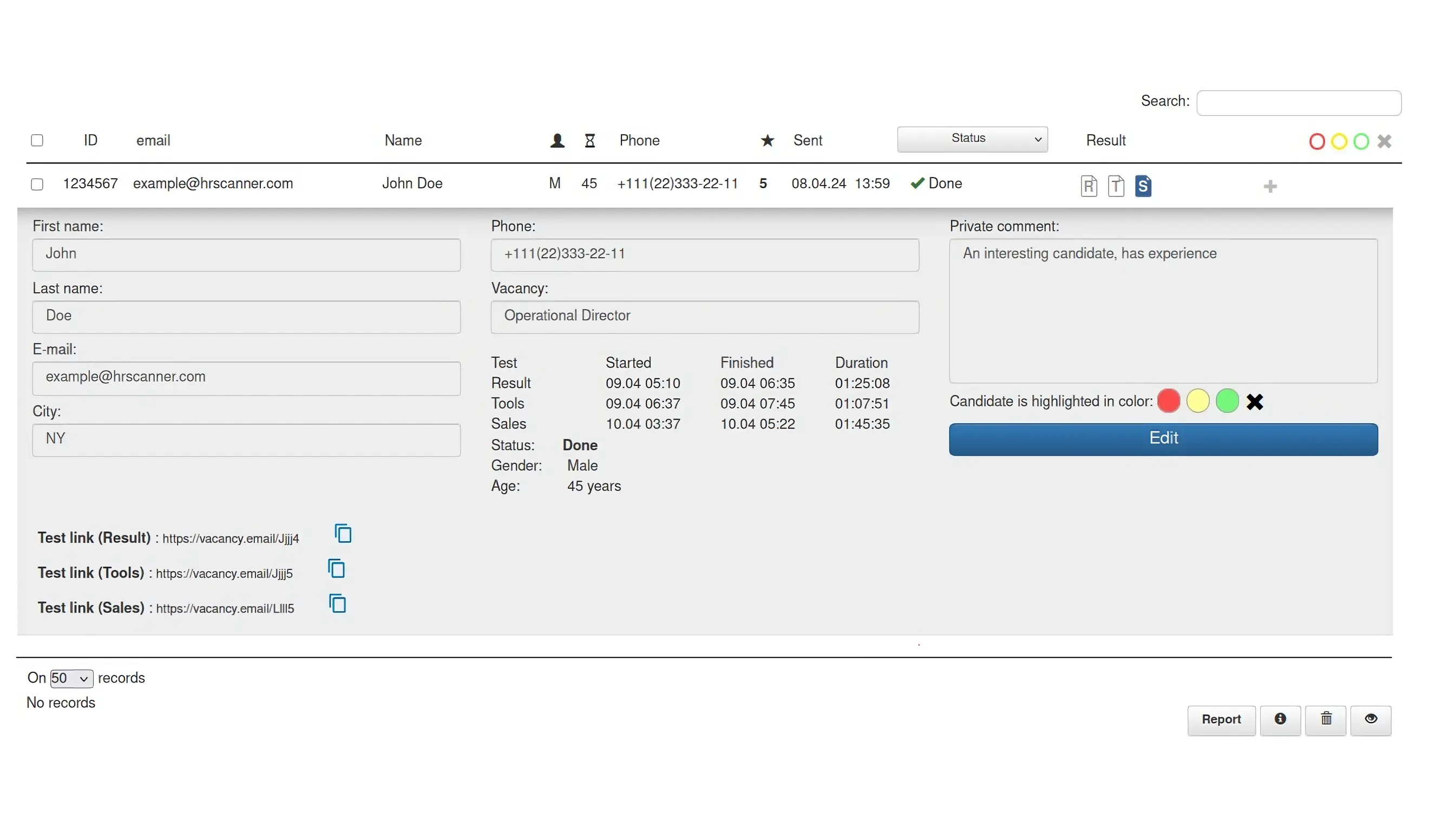Image resolution: width=1429 pixels, height=840 pixels.
Task: Open the Status filter dropdown
Action: [972, 139]
